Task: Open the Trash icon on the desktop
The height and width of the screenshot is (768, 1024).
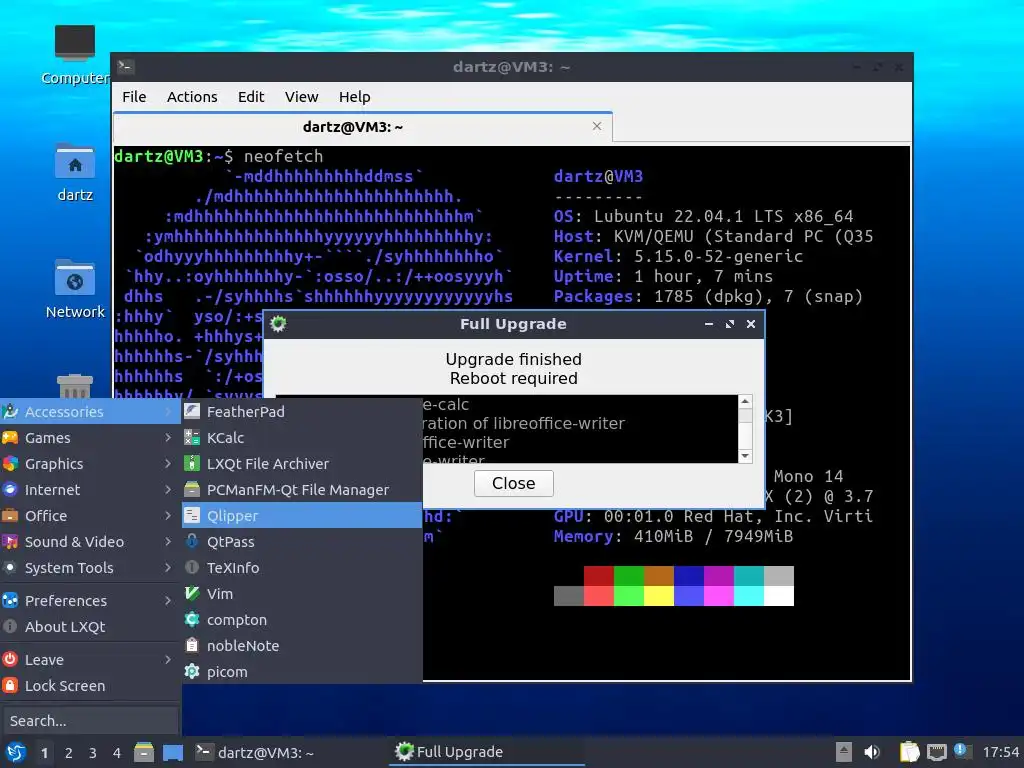Action: click(74, 387)
